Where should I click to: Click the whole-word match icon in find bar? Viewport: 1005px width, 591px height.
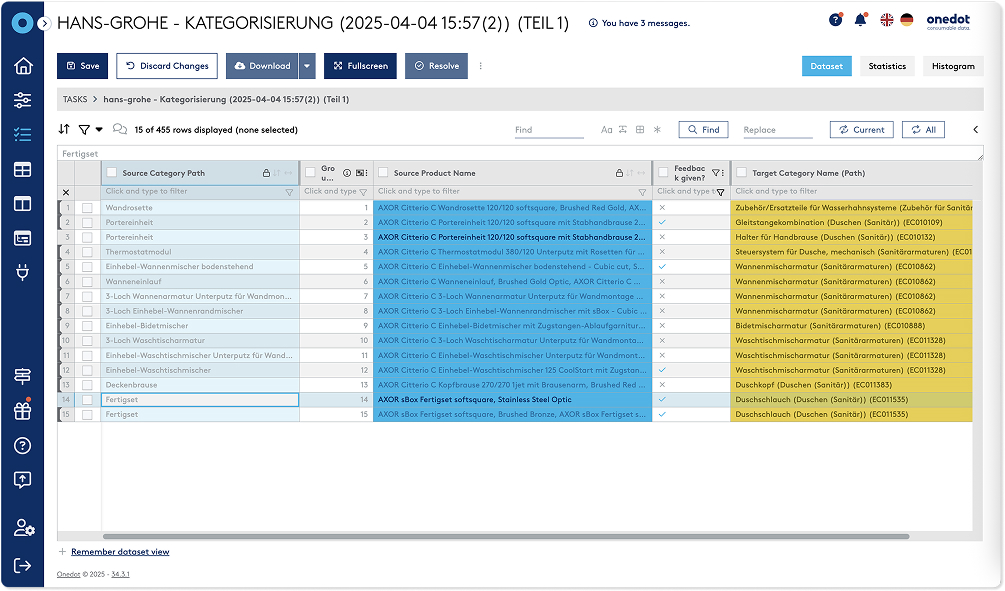tap(622, 129)
